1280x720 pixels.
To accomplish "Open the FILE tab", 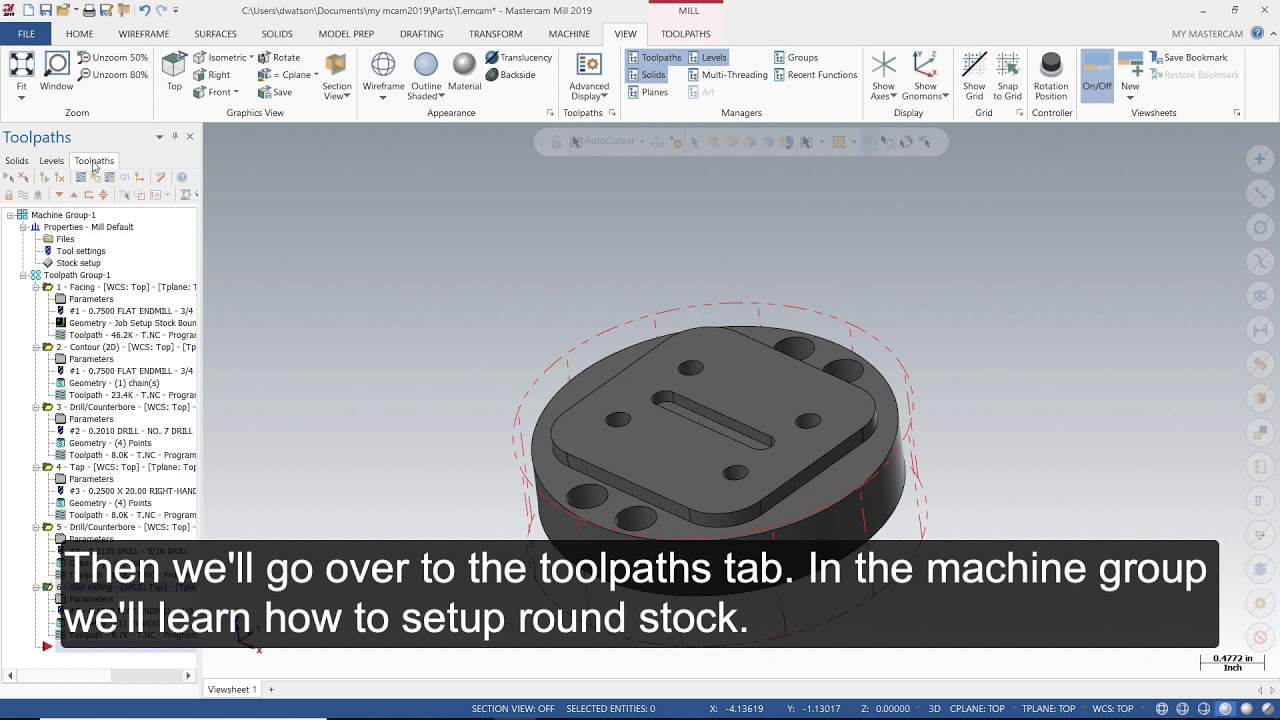I will tap(26, 34).
